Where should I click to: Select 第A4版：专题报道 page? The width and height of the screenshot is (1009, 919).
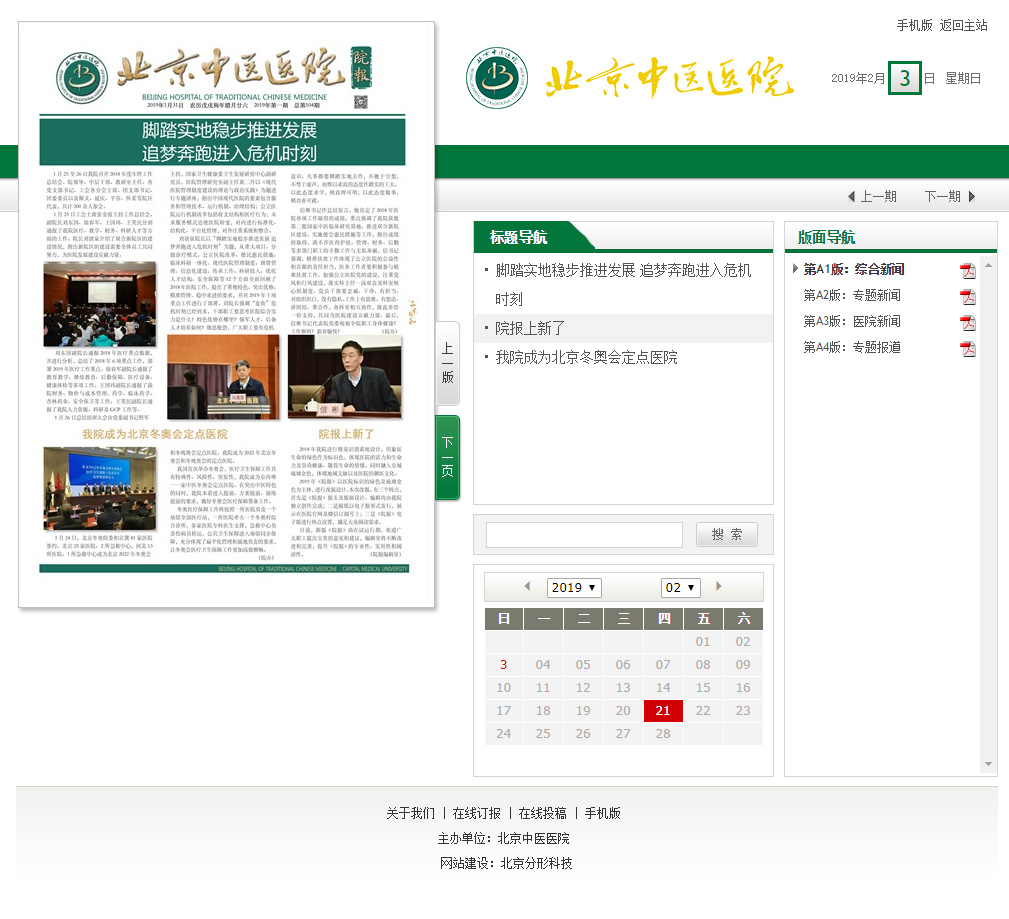tap(852, 348)
